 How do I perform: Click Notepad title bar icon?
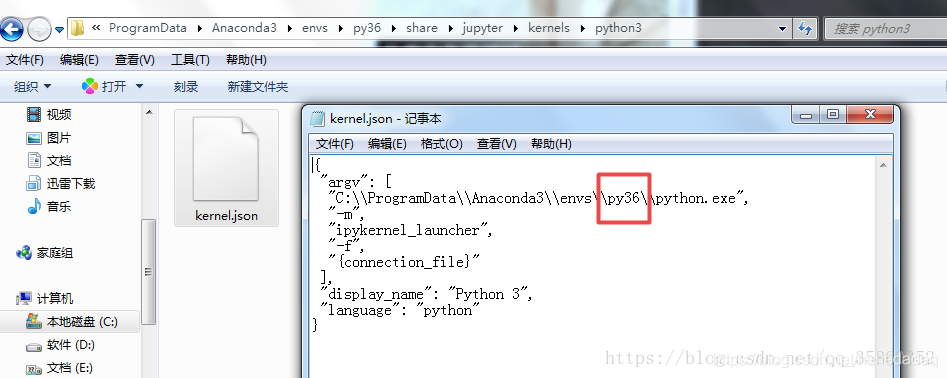(x=317, y=119)
